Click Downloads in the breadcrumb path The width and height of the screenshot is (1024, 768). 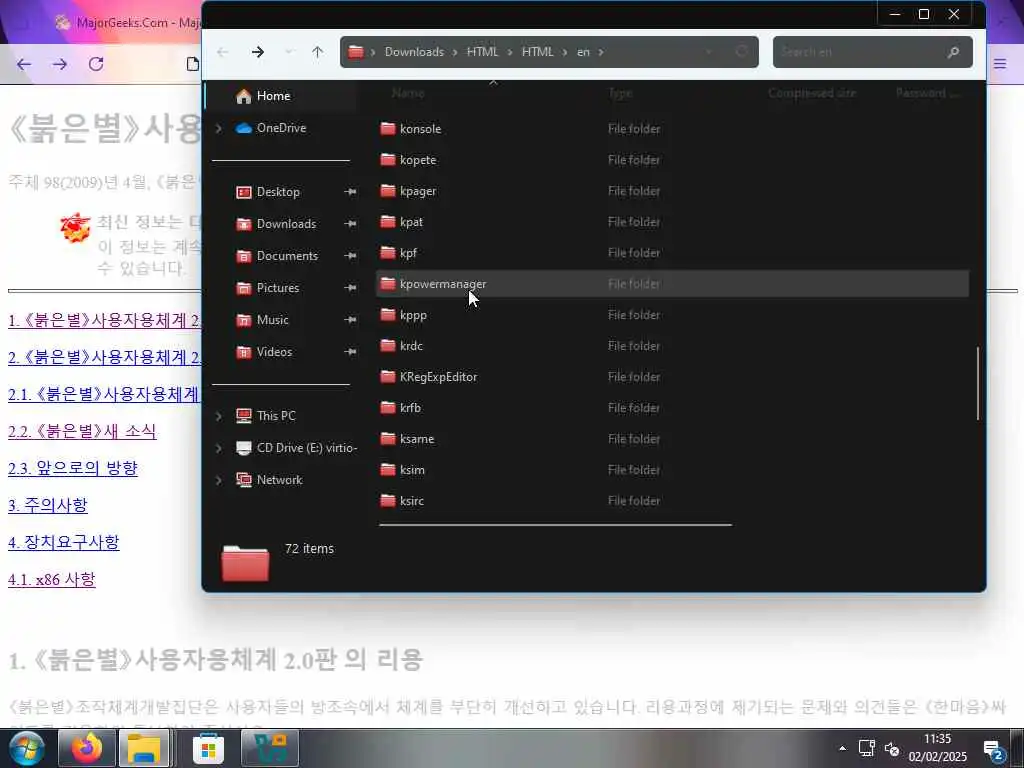pyautogui.click(x=414, y=52)
